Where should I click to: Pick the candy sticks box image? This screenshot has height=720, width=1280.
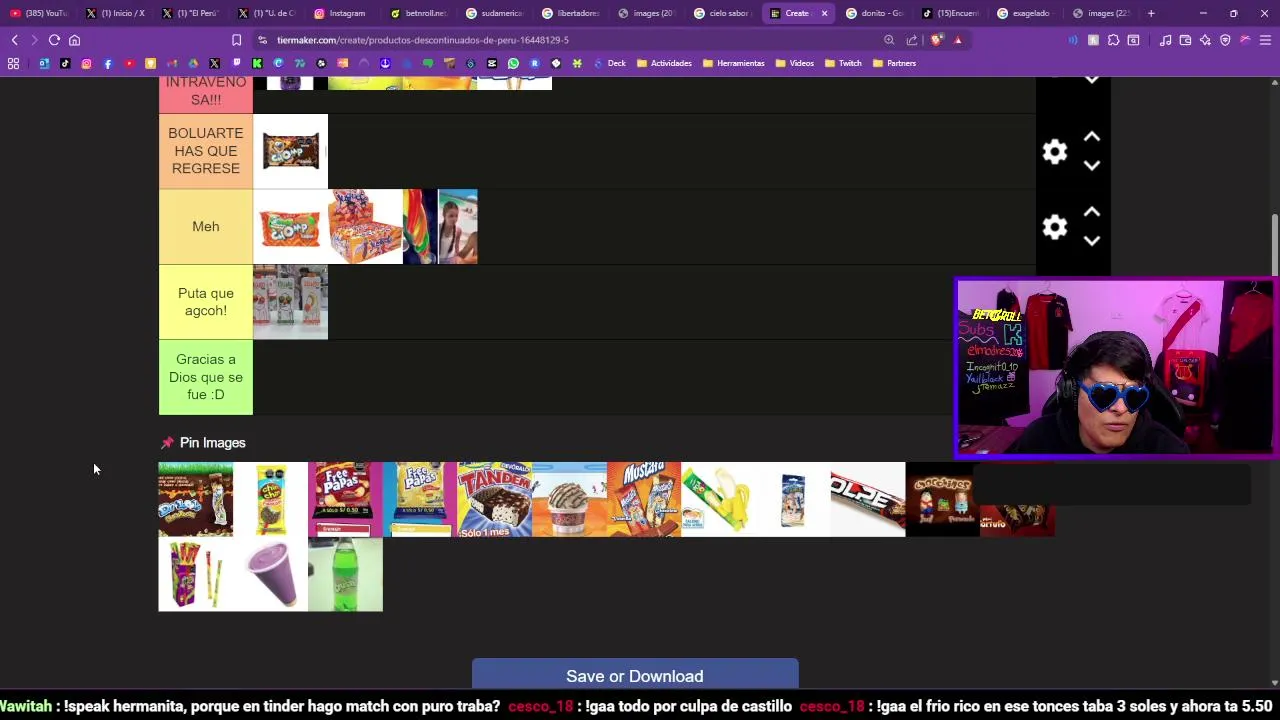195,574
